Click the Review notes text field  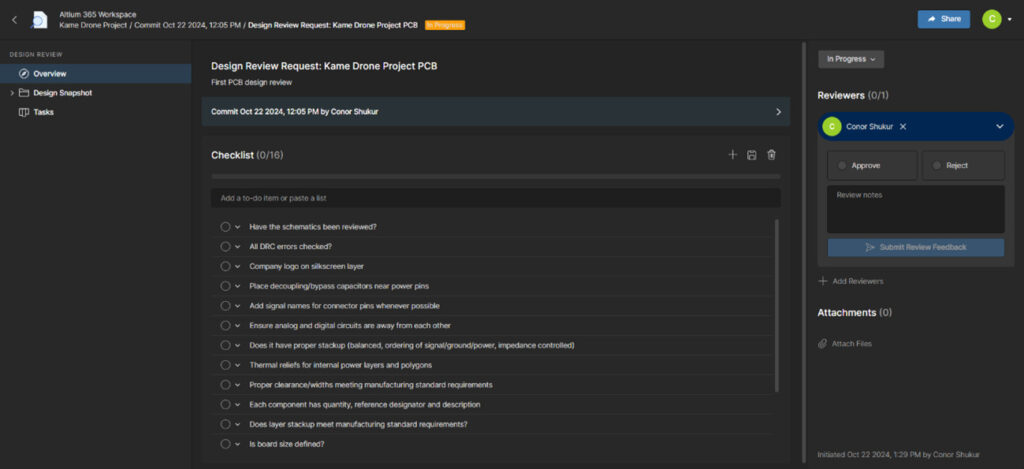point(916,209)
